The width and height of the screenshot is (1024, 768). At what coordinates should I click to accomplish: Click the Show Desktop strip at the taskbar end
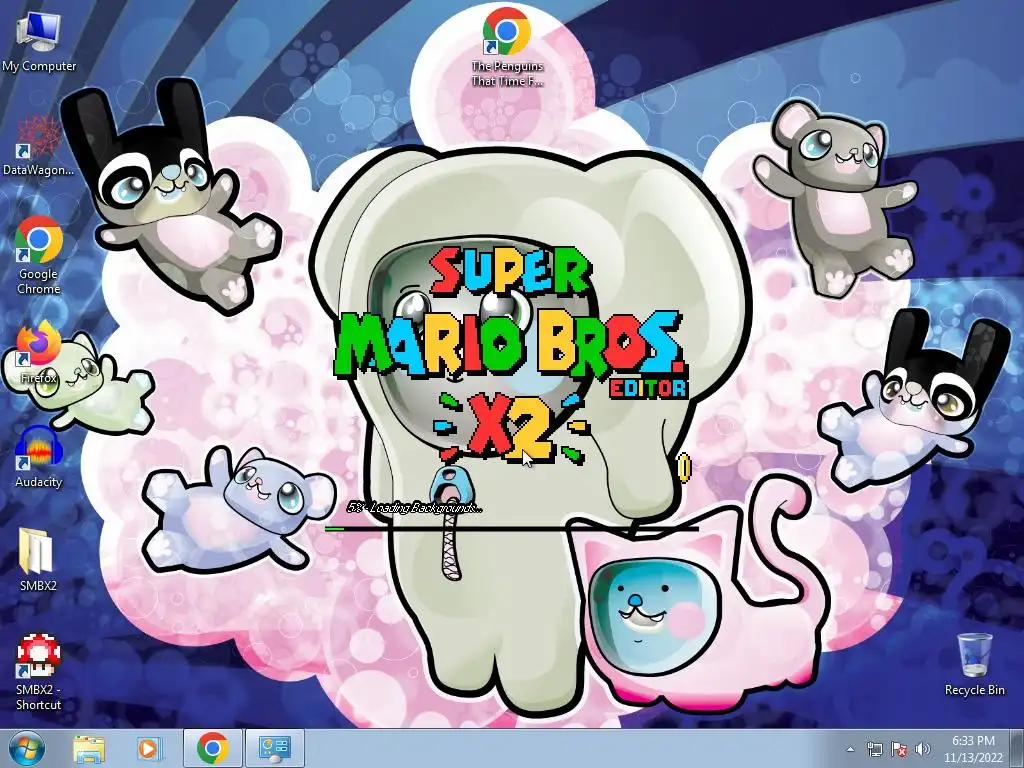point(1017,748)
